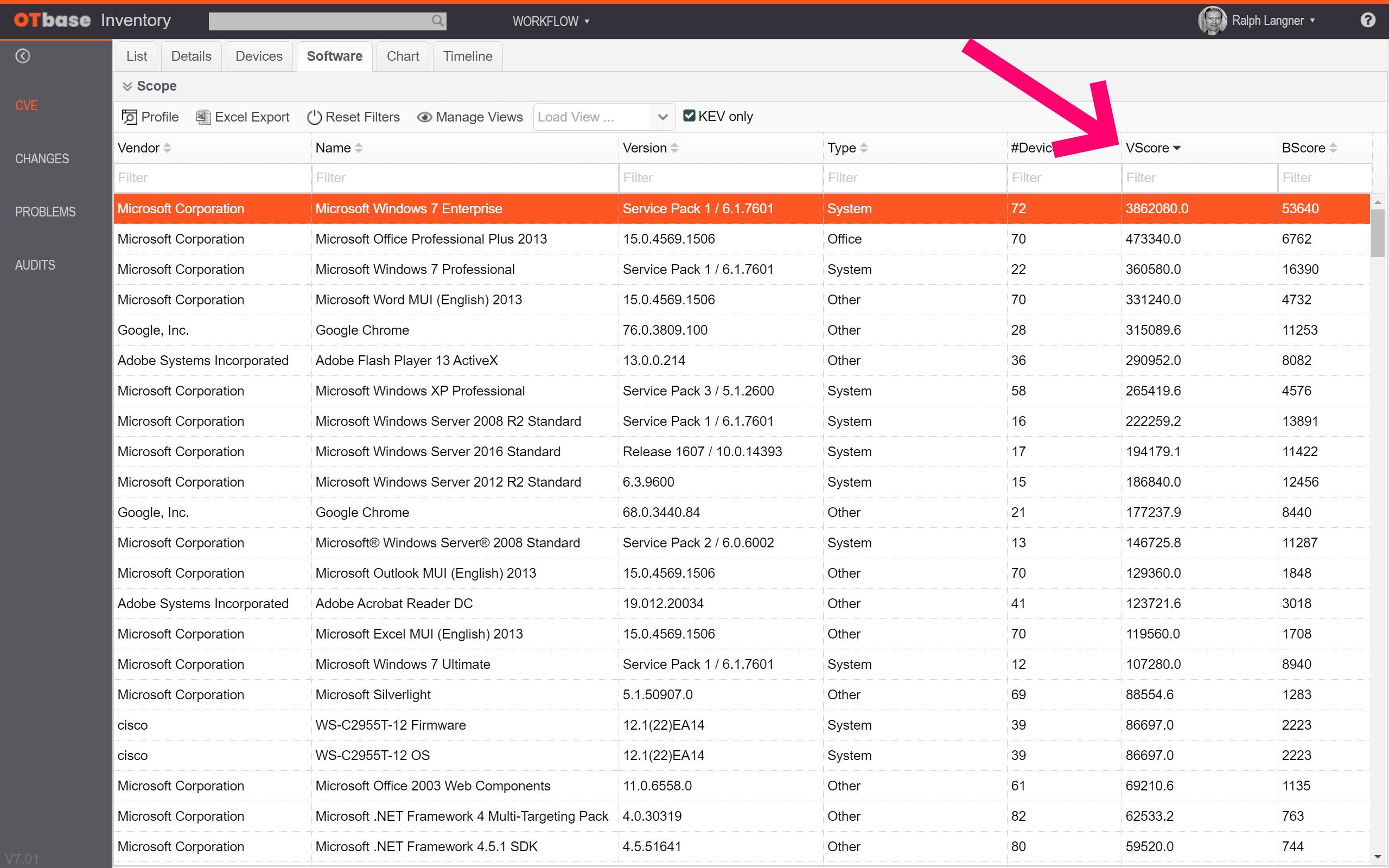Select the WS-C2955T-12 Firmware row

tap(742, 726)
